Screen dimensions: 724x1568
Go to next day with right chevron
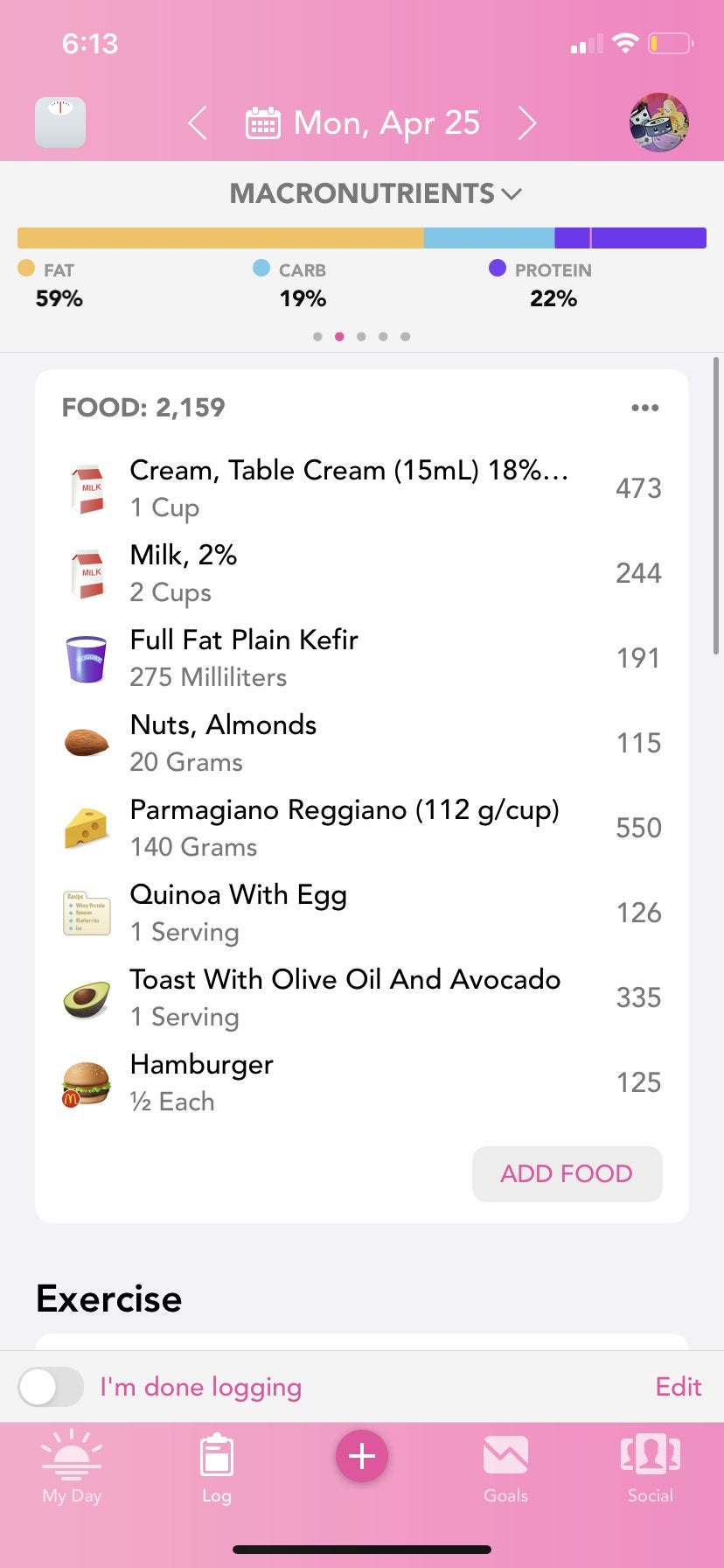pyautogui.click(x=526, y=123)
